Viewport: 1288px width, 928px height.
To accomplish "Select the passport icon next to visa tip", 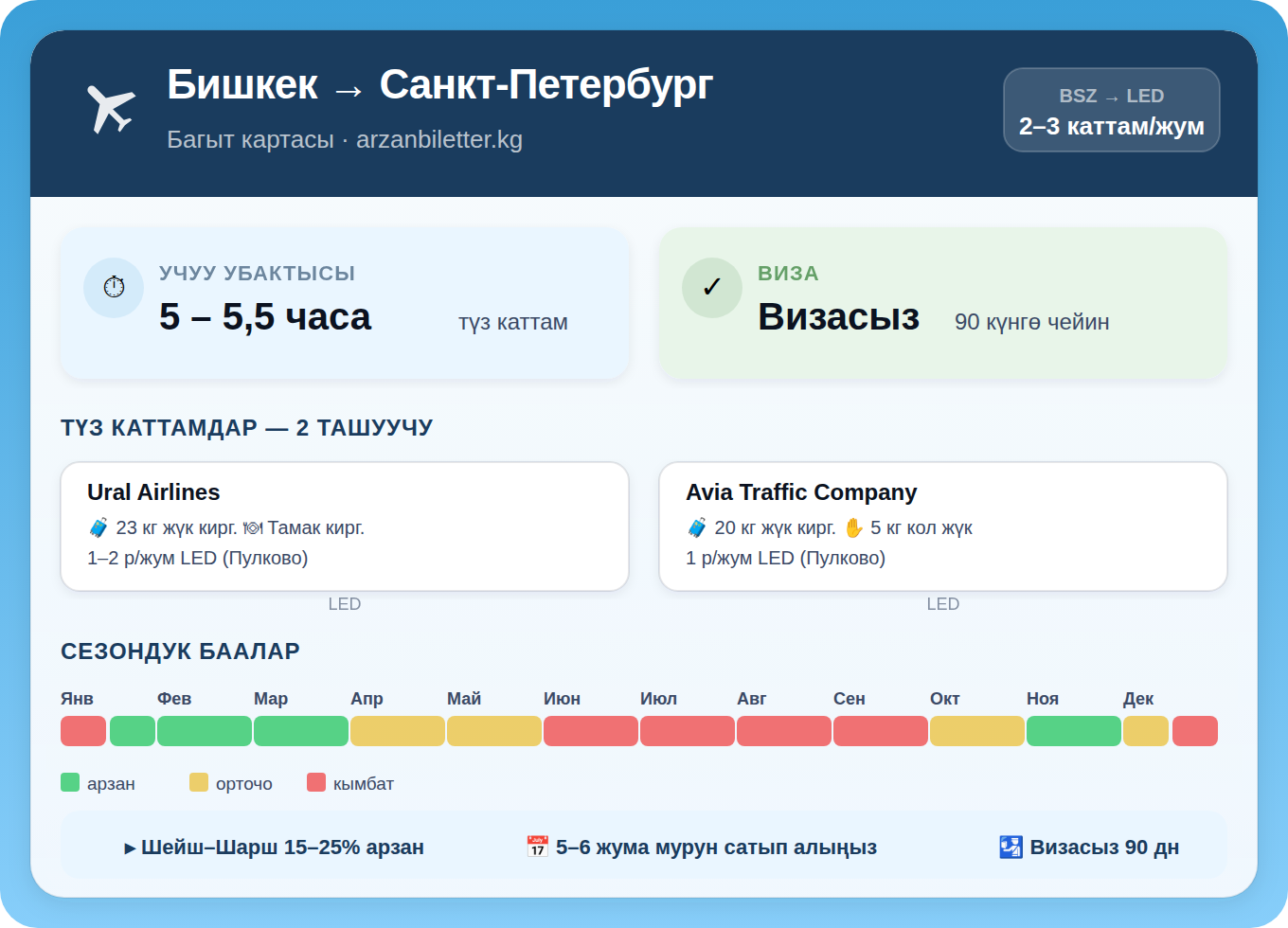I will pos(1010,847).
